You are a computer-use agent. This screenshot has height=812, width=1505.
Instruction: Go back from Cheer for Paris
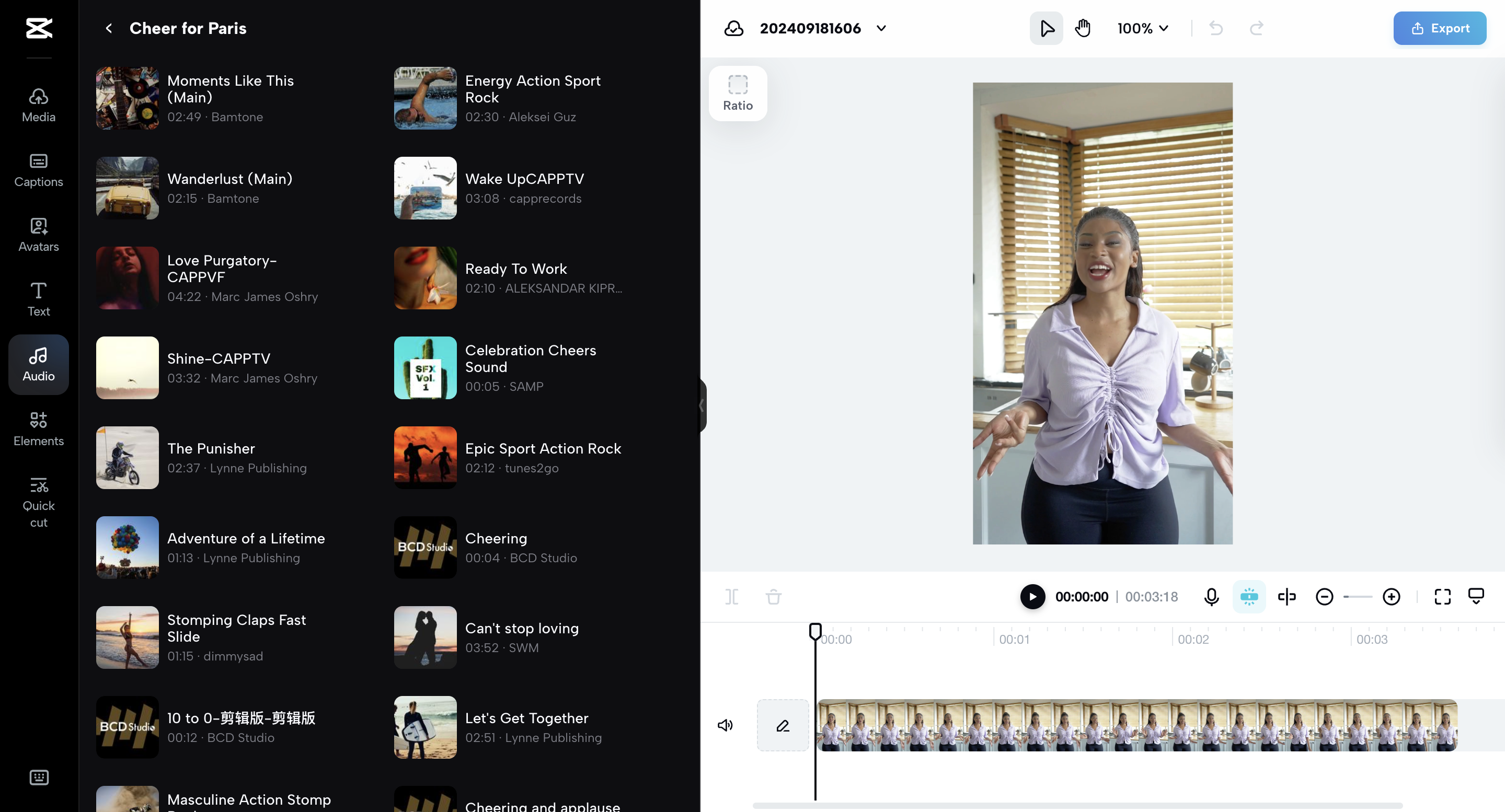coord(109,28)
